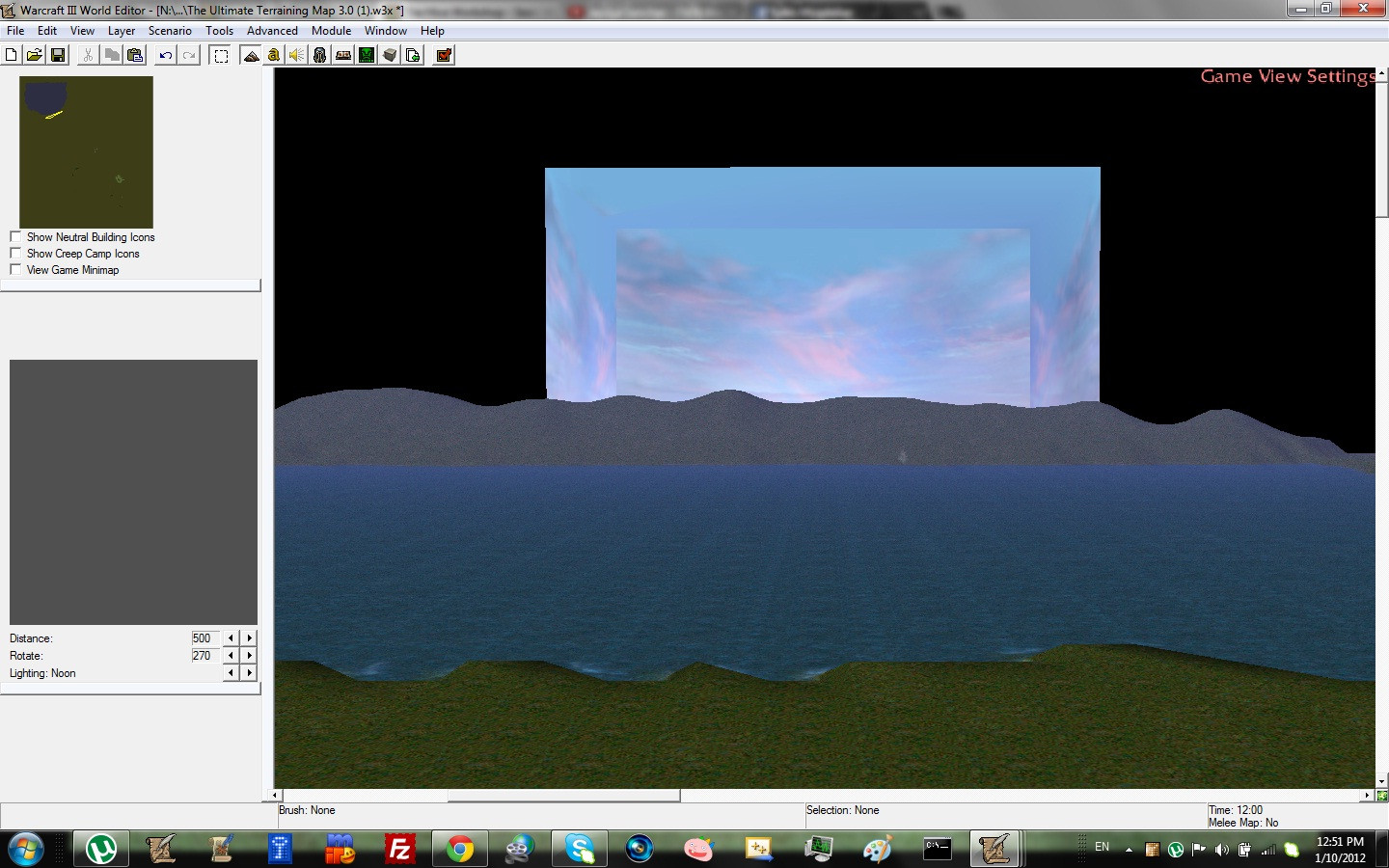The image size is (1389, 868).
Task: Click the Rotate value field
Action: tap(205, 656)
